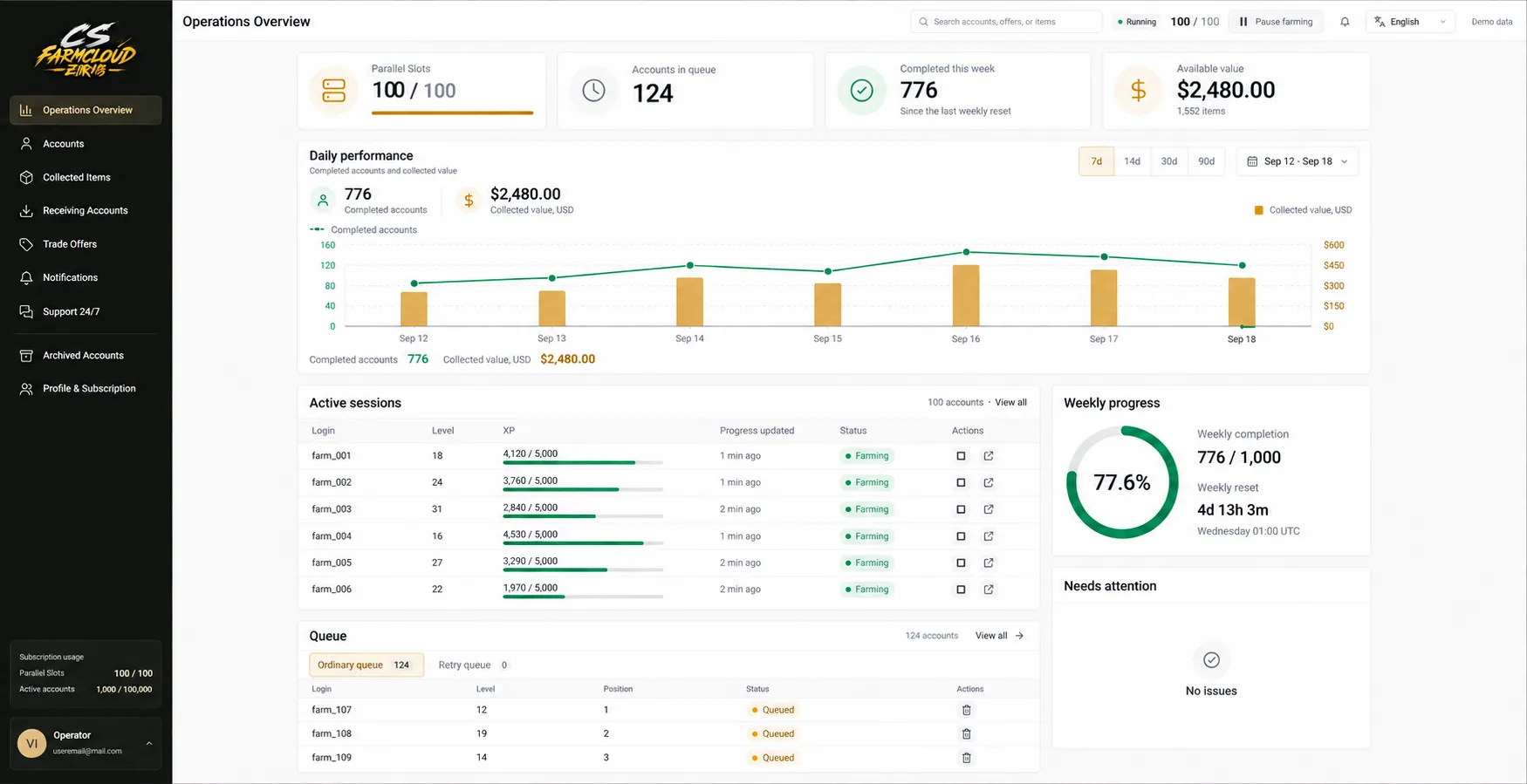Delete farm_109 queue entry
The width and height of the screenshot is (1527, 784).
[966, 758]
